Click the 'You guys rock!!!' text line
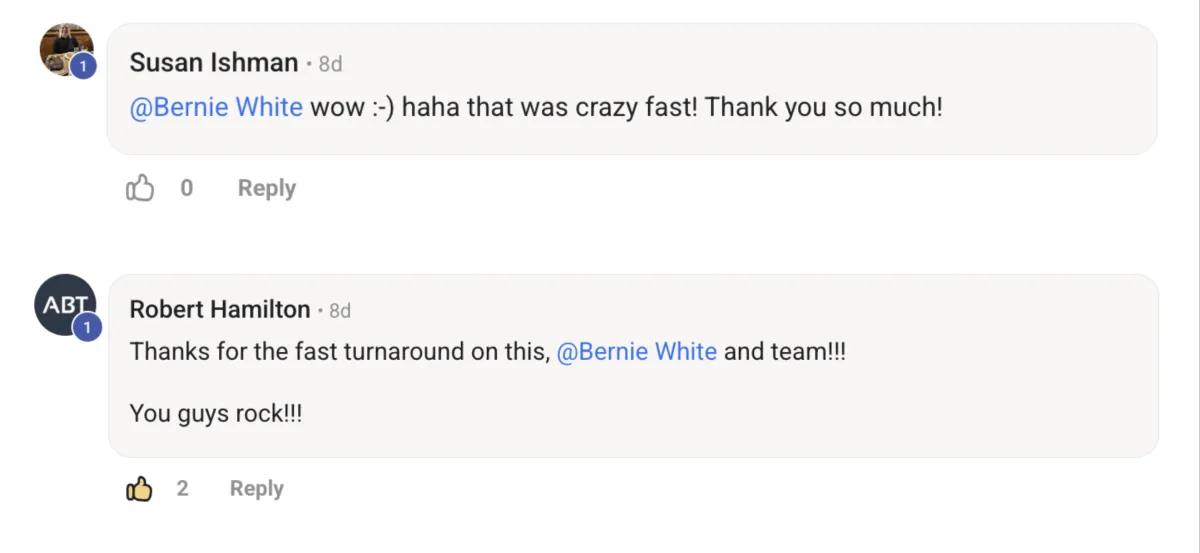The width and height of the screenshot is (1200, 553). 216,413
